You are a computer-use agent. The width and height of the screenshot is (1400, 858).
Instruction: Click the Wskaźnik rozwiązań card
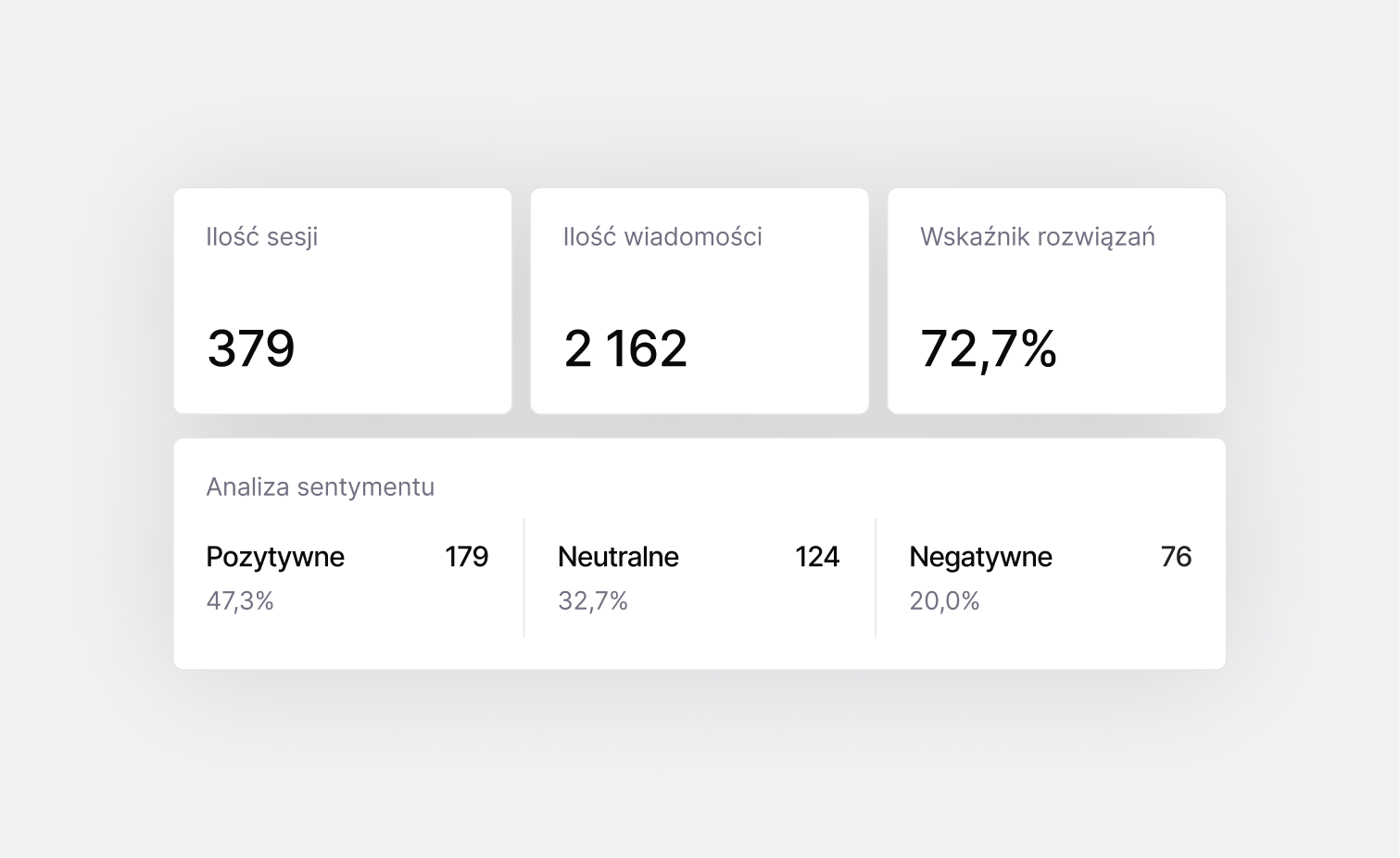pyautogui.click(x=1055, y=300)
